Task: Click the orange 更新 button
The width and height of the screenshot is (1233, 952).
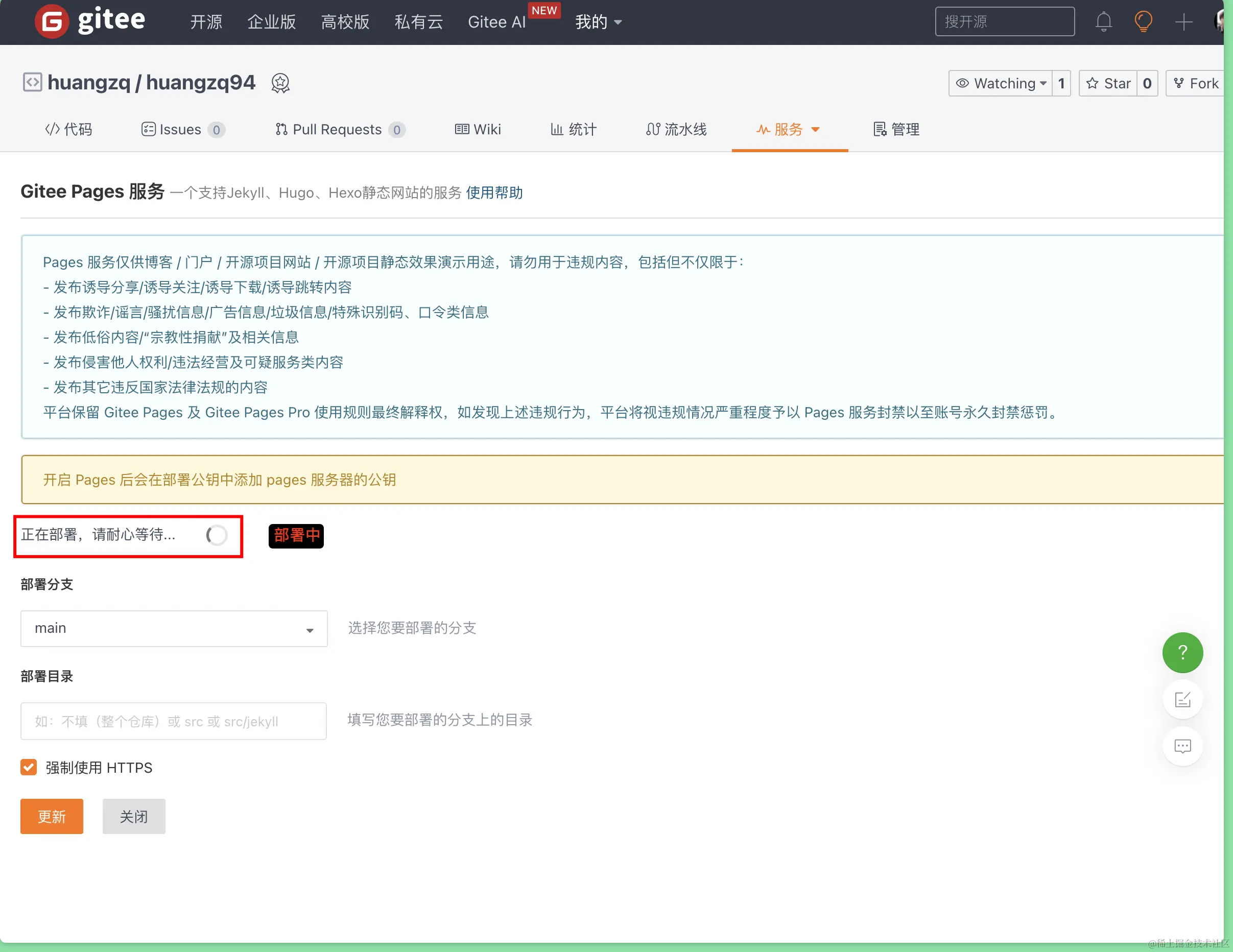Action: tap(52, 816)
